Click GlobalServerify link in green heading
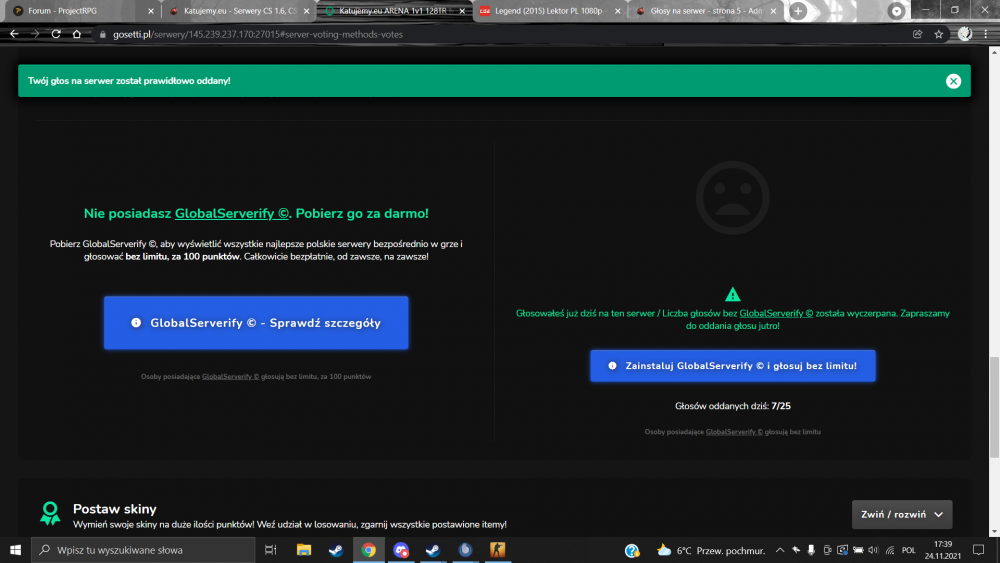 pos(232,214)
